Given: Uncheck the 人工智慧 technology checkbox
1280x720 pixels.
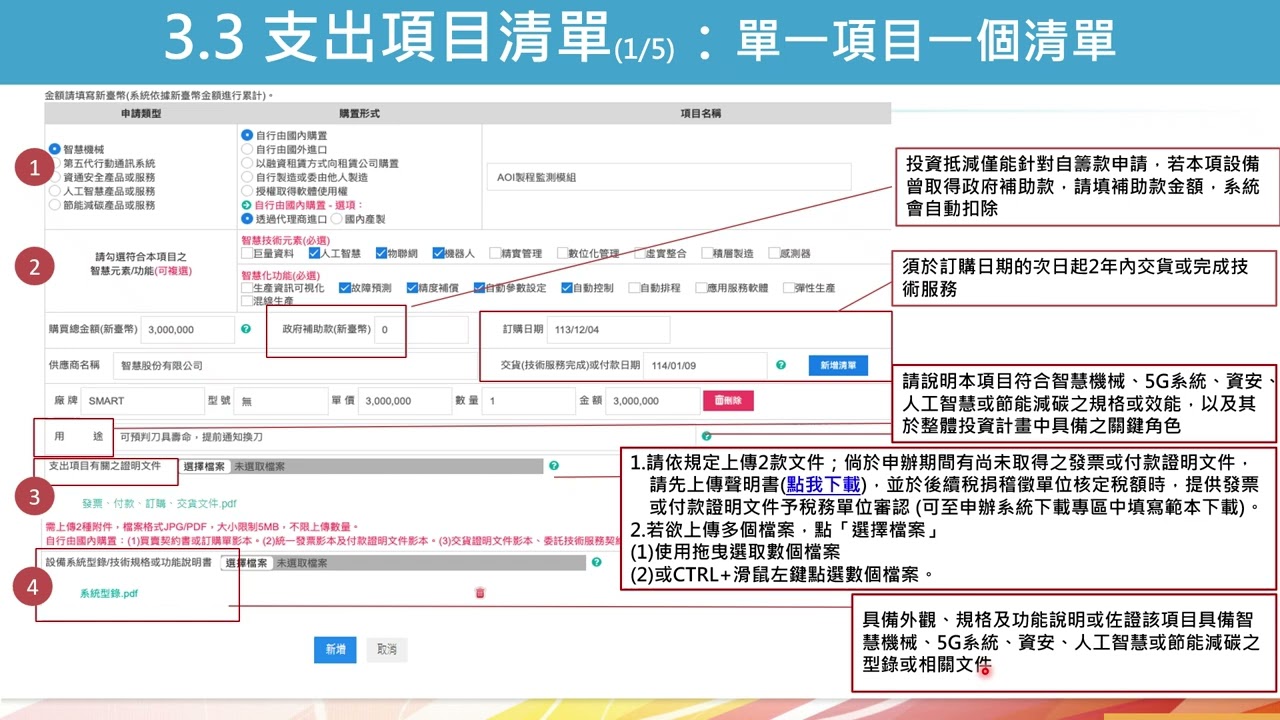Looking at the screenshot, I should (314, 254).
